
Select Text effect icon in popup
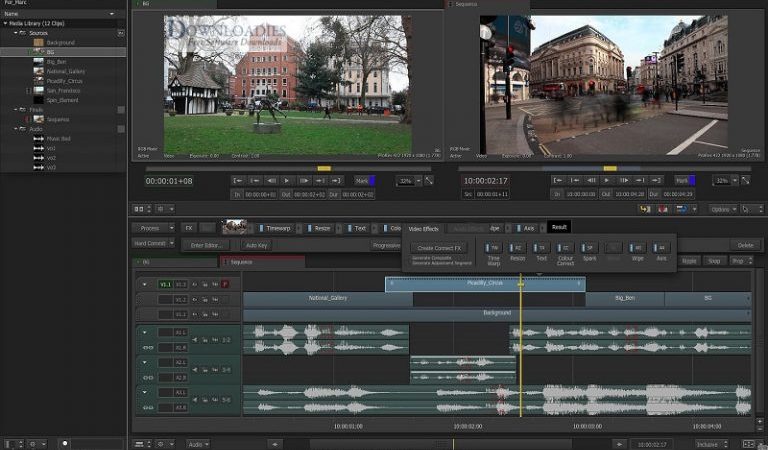coord(541,248)
